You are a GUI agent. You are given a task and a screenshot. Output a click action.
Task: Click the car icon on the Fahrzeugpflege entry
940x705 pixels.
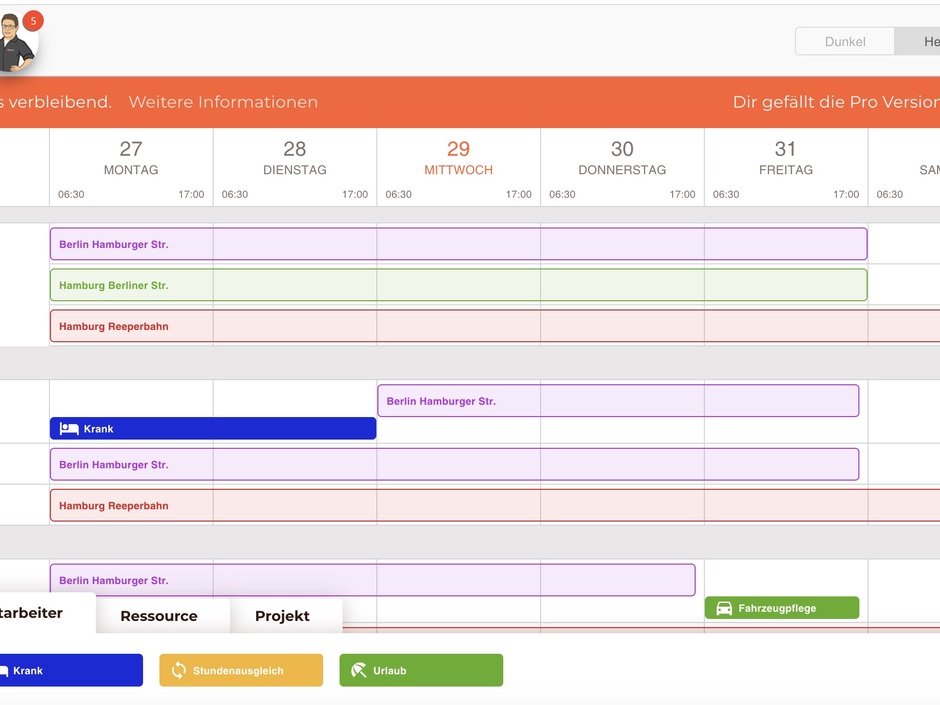pyautogui.click(x=723, y=607)
